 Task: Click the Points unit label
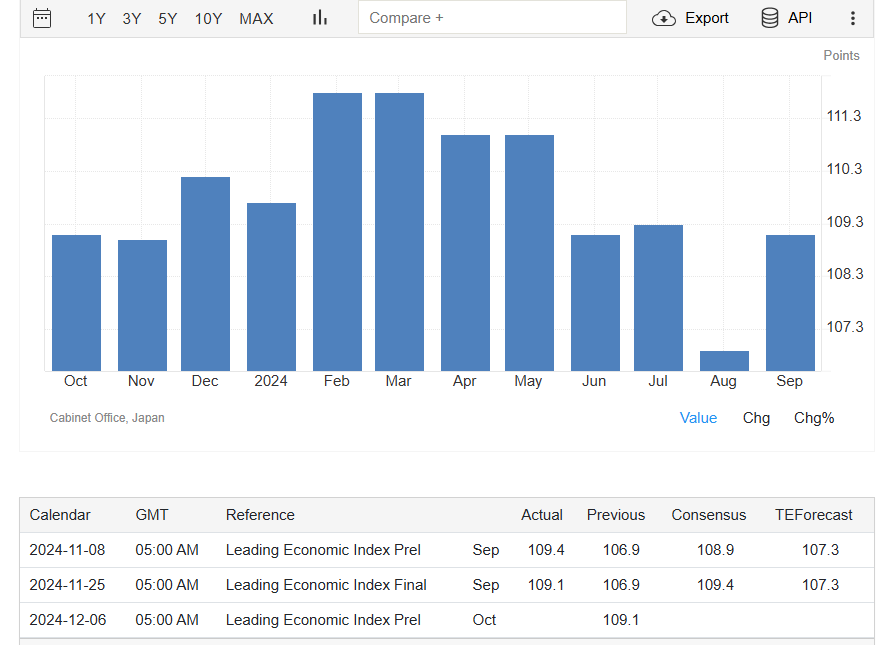[x=841, y=56]
